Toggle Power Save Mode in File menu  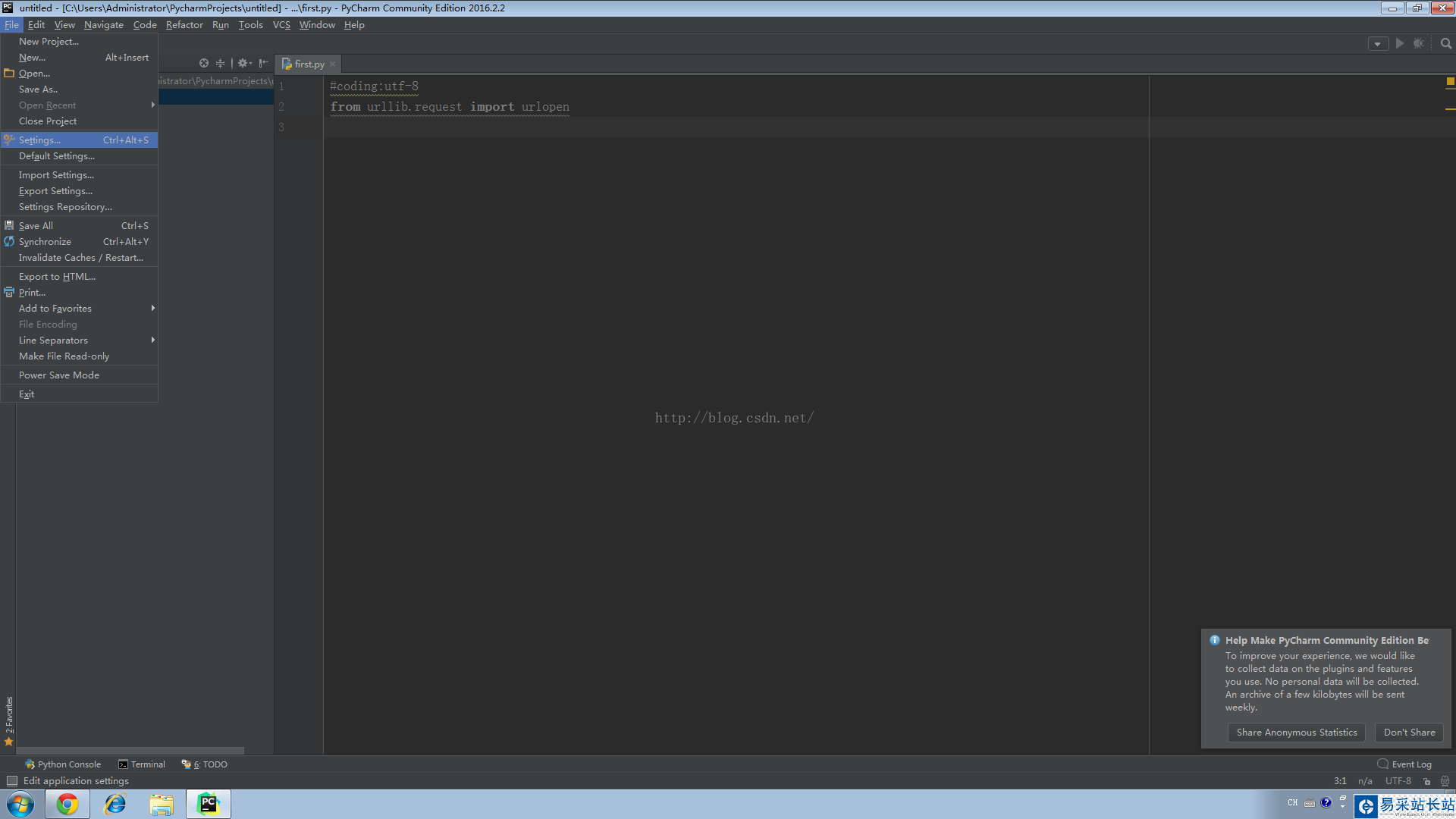pyautogui.click(x=59, y=375)
